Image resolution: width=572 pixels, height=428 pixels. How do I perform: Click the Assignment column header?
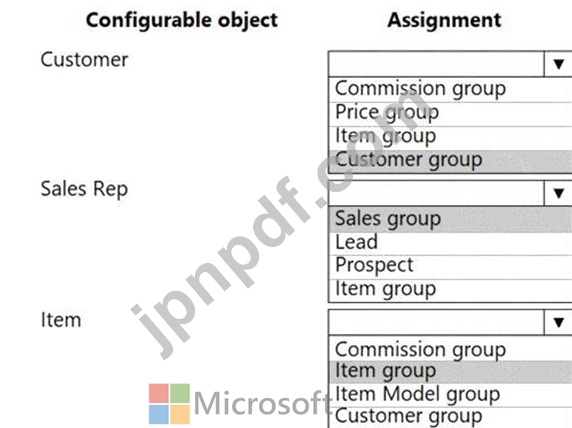444,20
